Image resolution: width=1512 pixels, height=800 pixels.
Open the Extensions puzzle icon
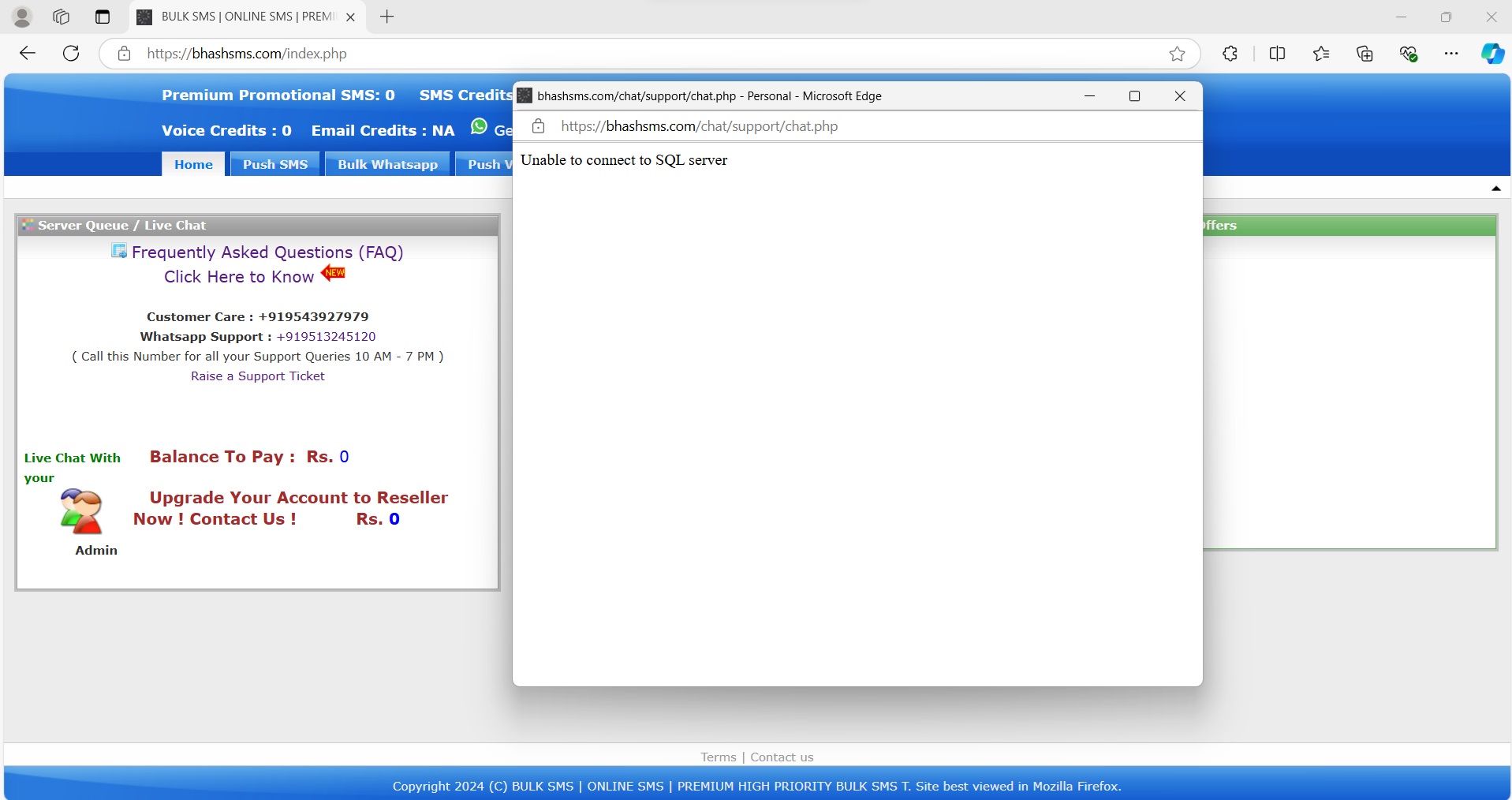point(1230,54)
